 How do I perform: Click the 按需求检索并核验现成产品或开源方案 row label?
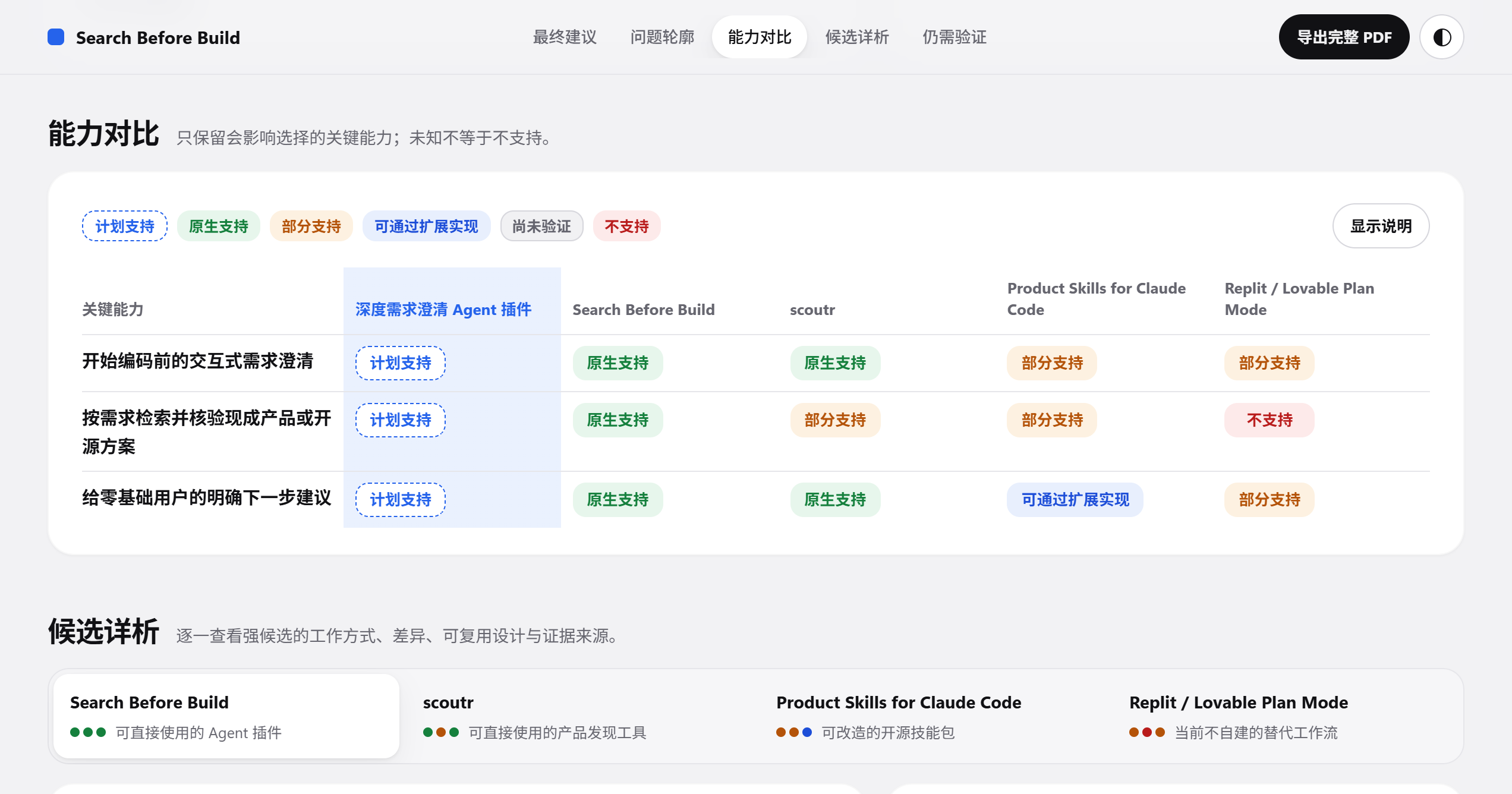tap(207, 432)
